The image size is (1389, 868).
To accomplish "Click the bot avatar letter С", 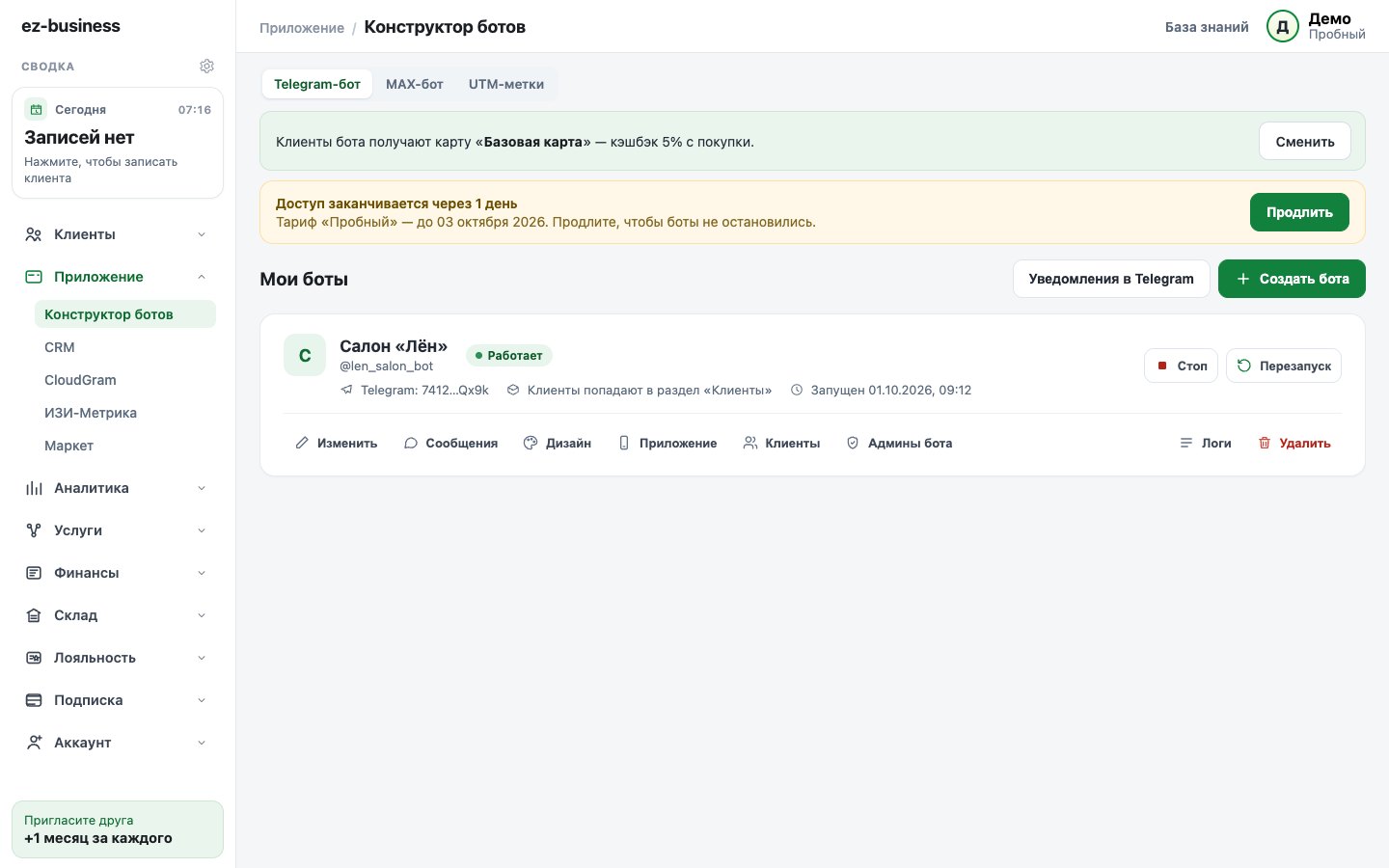I will pyautogui.click(x=305, y=355).
